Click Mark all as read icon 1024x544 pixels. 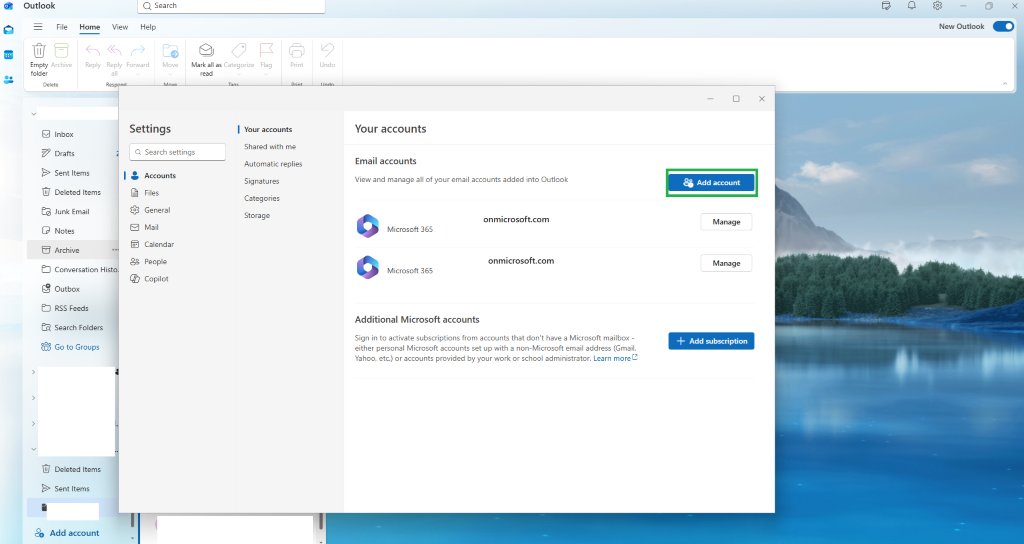pos(206,51)
